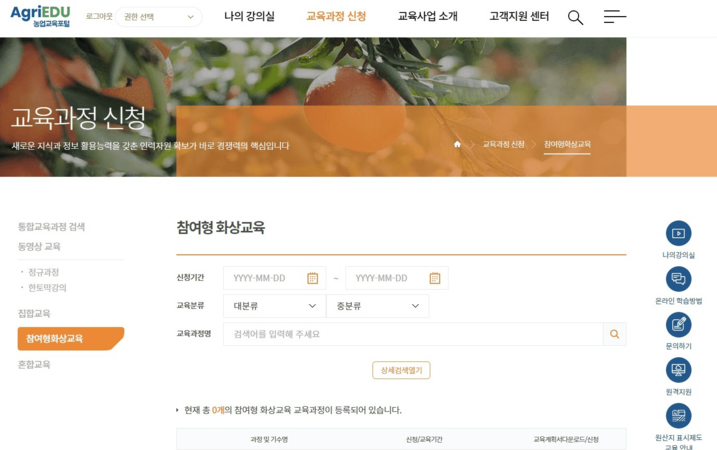Focus the end date YYYY-MM-DD field
The image size is (717, 450).
[x=397, y=278]
